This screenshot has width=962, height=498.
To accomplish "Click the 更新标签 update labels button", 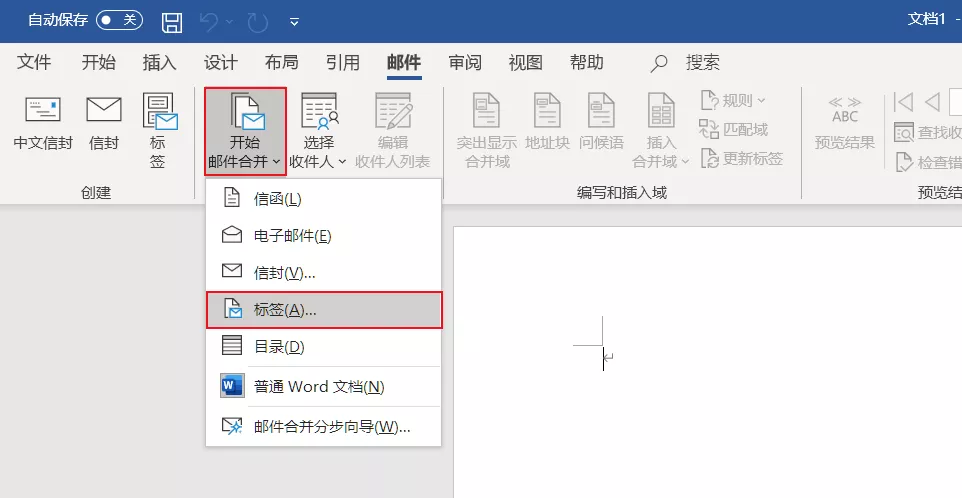I will (x=742, y=158).
